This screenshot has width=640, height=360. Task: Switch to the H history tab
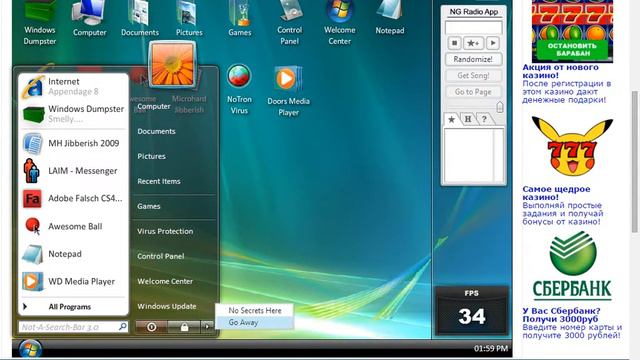468,119
